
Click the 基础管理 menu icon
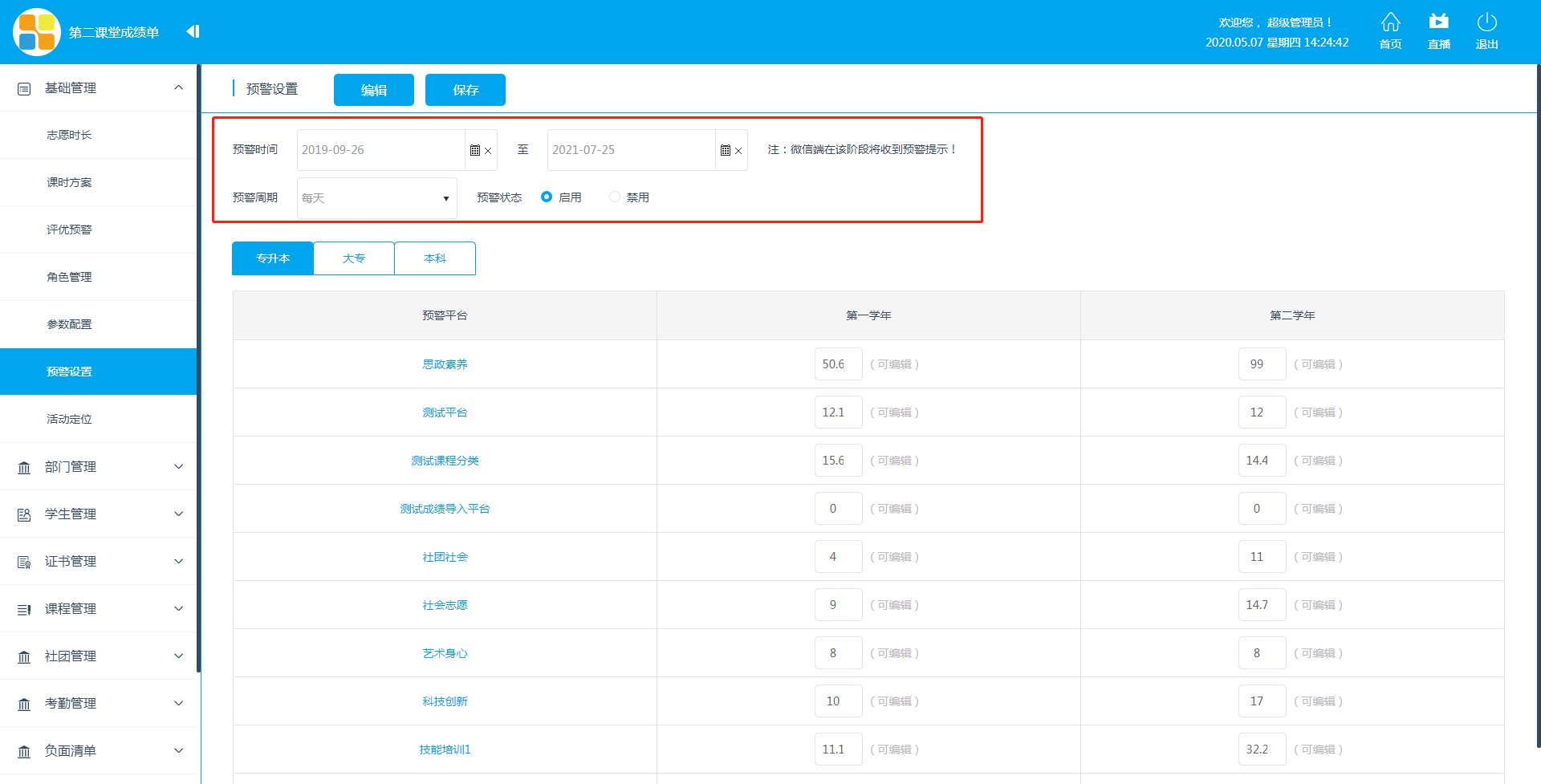click(24, 88)
